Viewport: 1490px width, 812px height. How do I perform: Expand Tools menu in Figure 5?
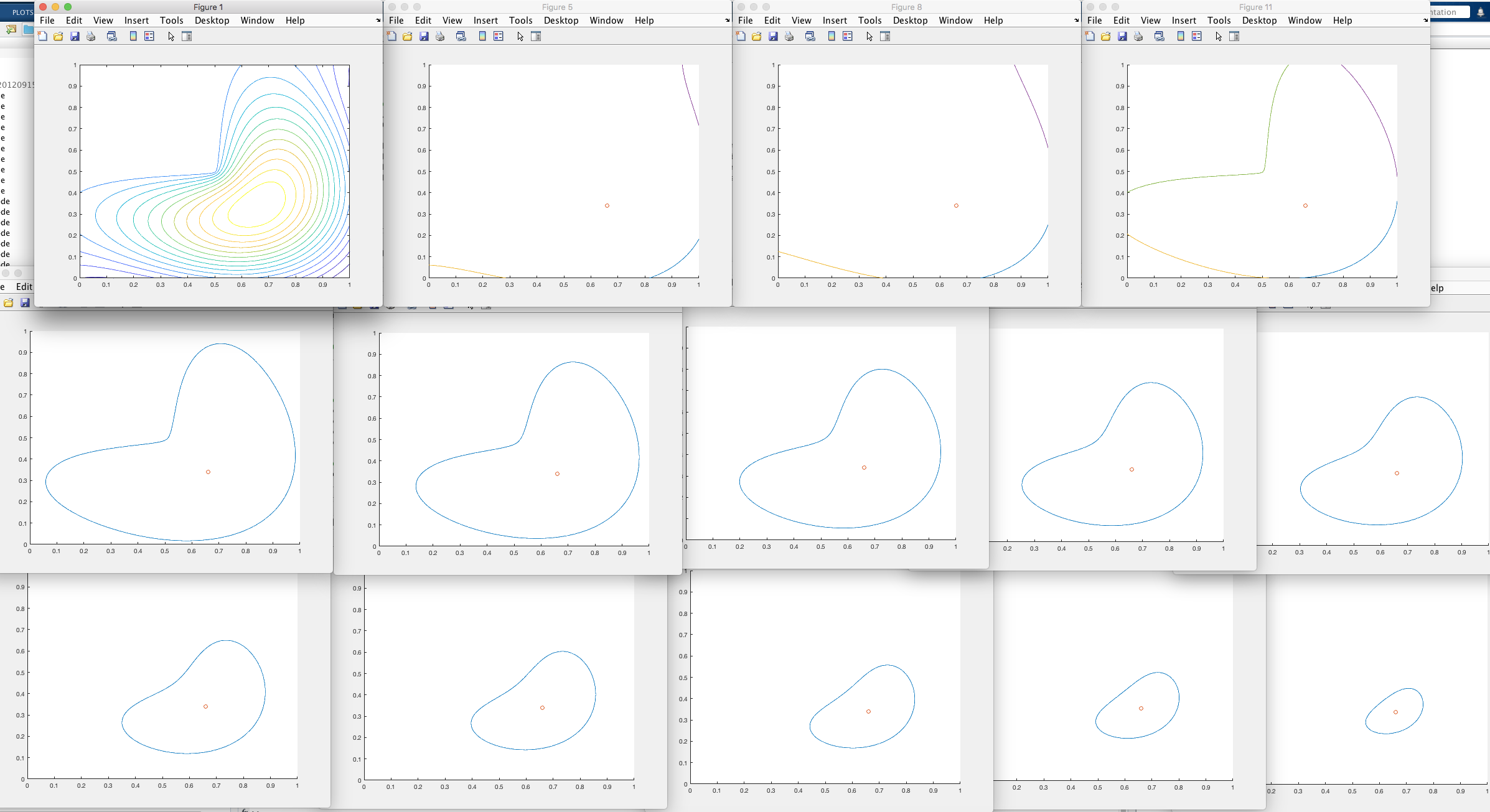[520, 21]
